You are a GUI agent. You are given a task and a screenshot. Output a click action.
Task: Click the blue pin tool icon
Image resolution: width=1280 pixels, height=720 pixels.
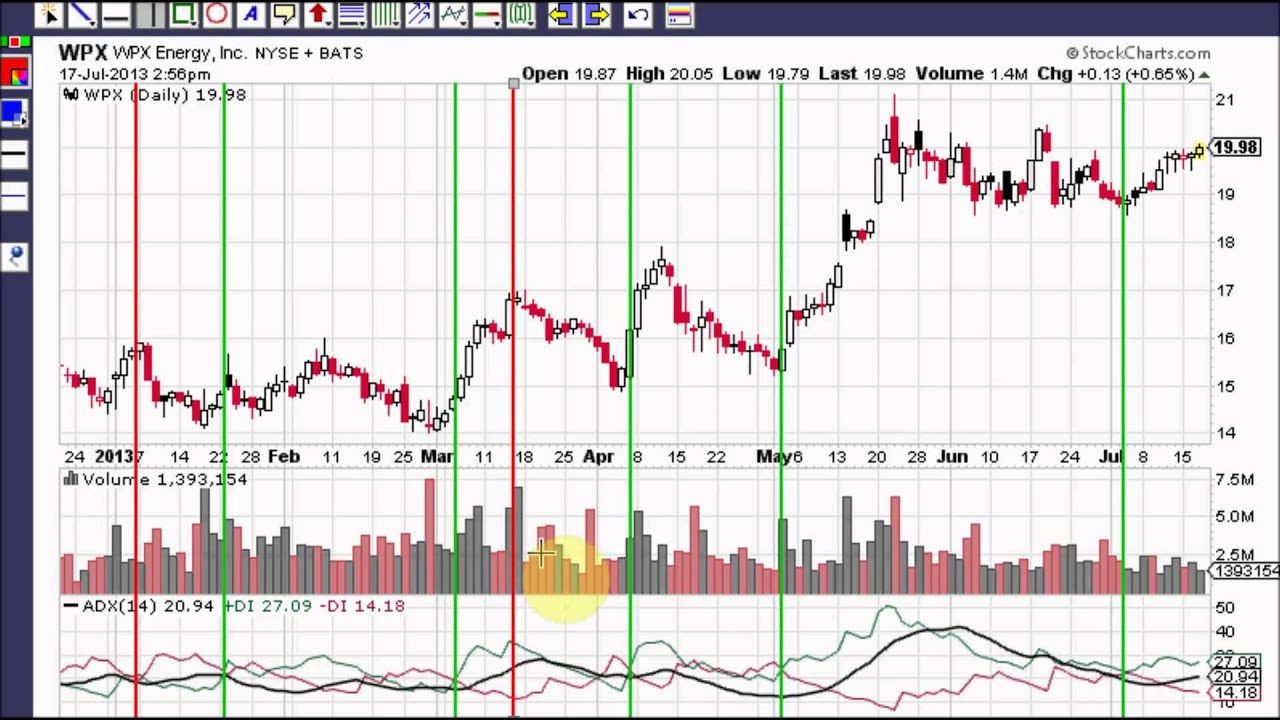pyautogui.click(x=15, y=257)
